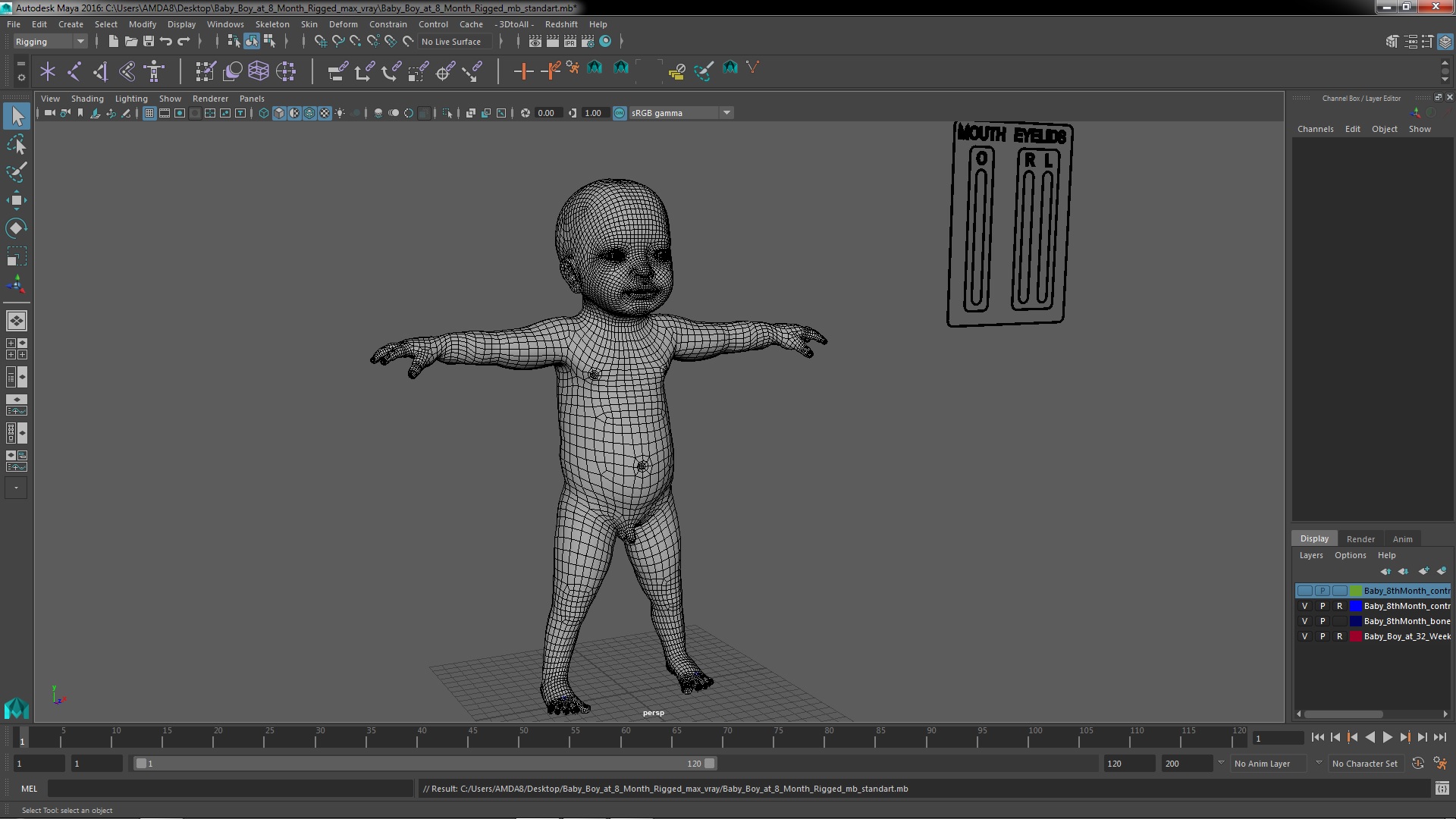Toggle viewport grid display
This screenshot has height=819, width=1456.
(x=149, y=113)
